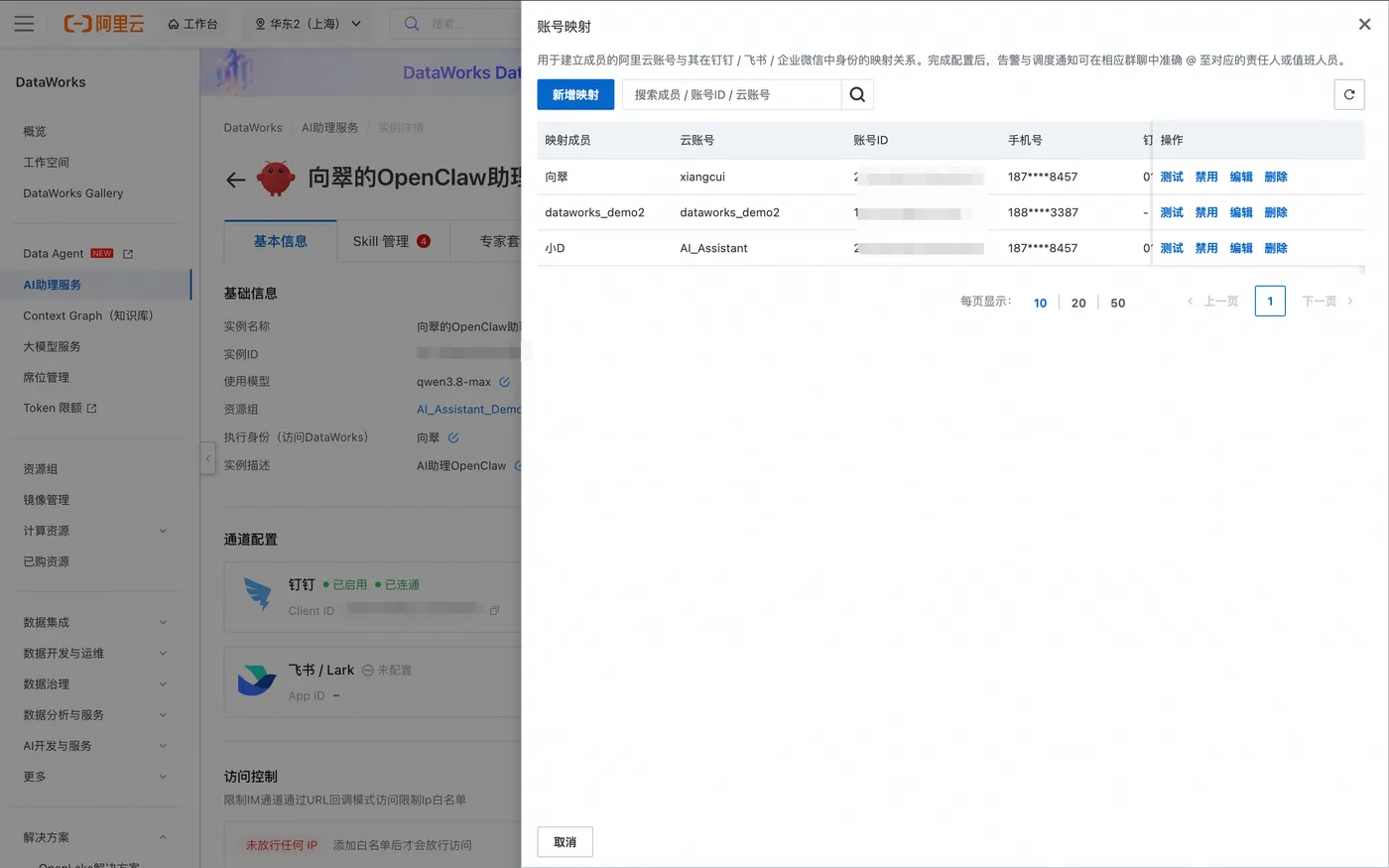Open 席位管理 in the sidebar

(47, 377)
